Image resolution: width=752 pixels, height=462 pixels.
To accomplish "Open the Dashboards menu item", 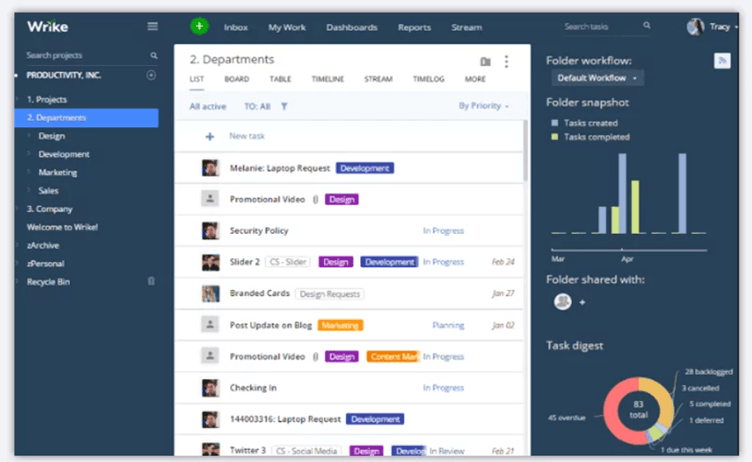I will point(351,27).
